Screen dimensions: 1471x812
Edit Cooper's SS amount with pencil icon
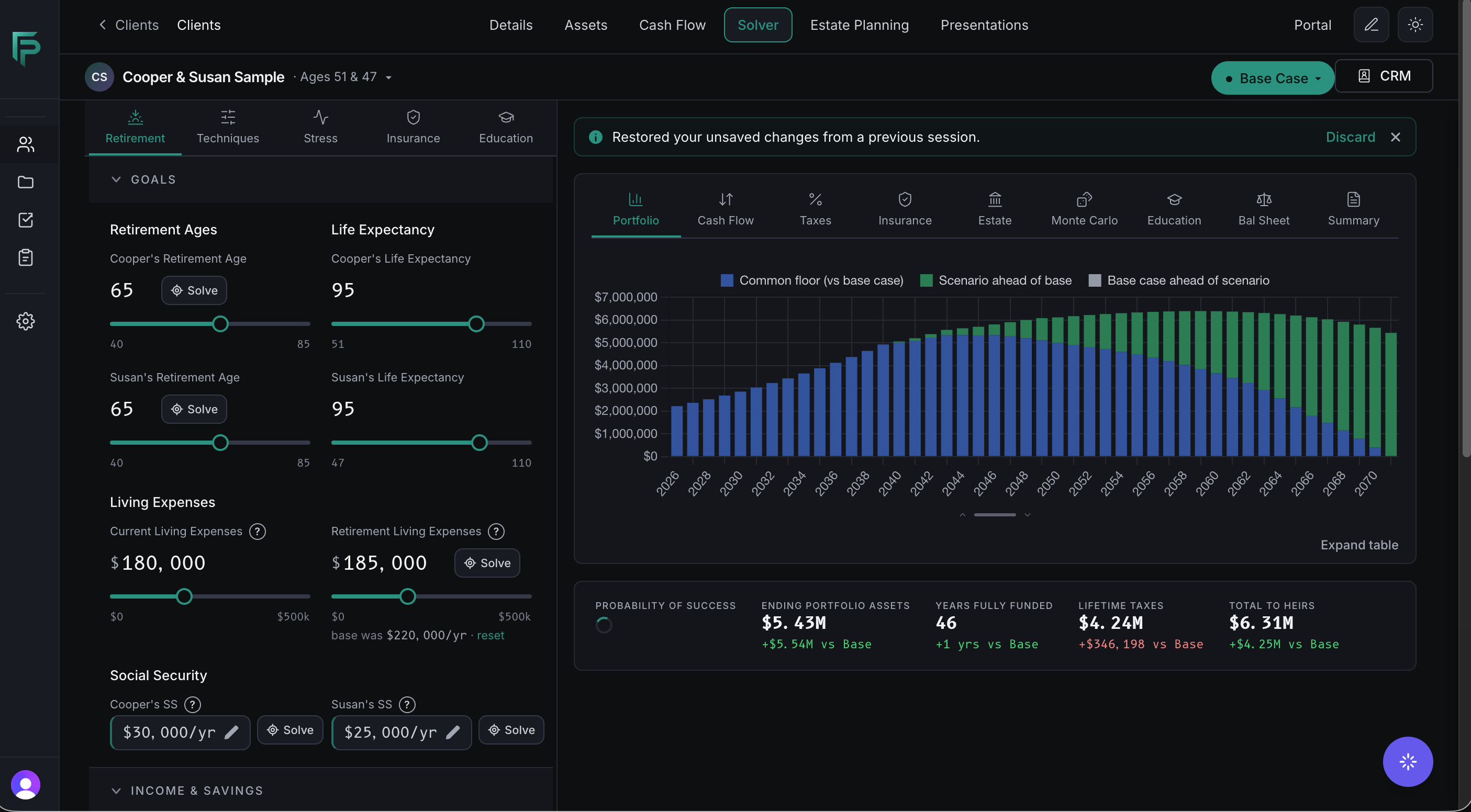click(x=231, y=732)
